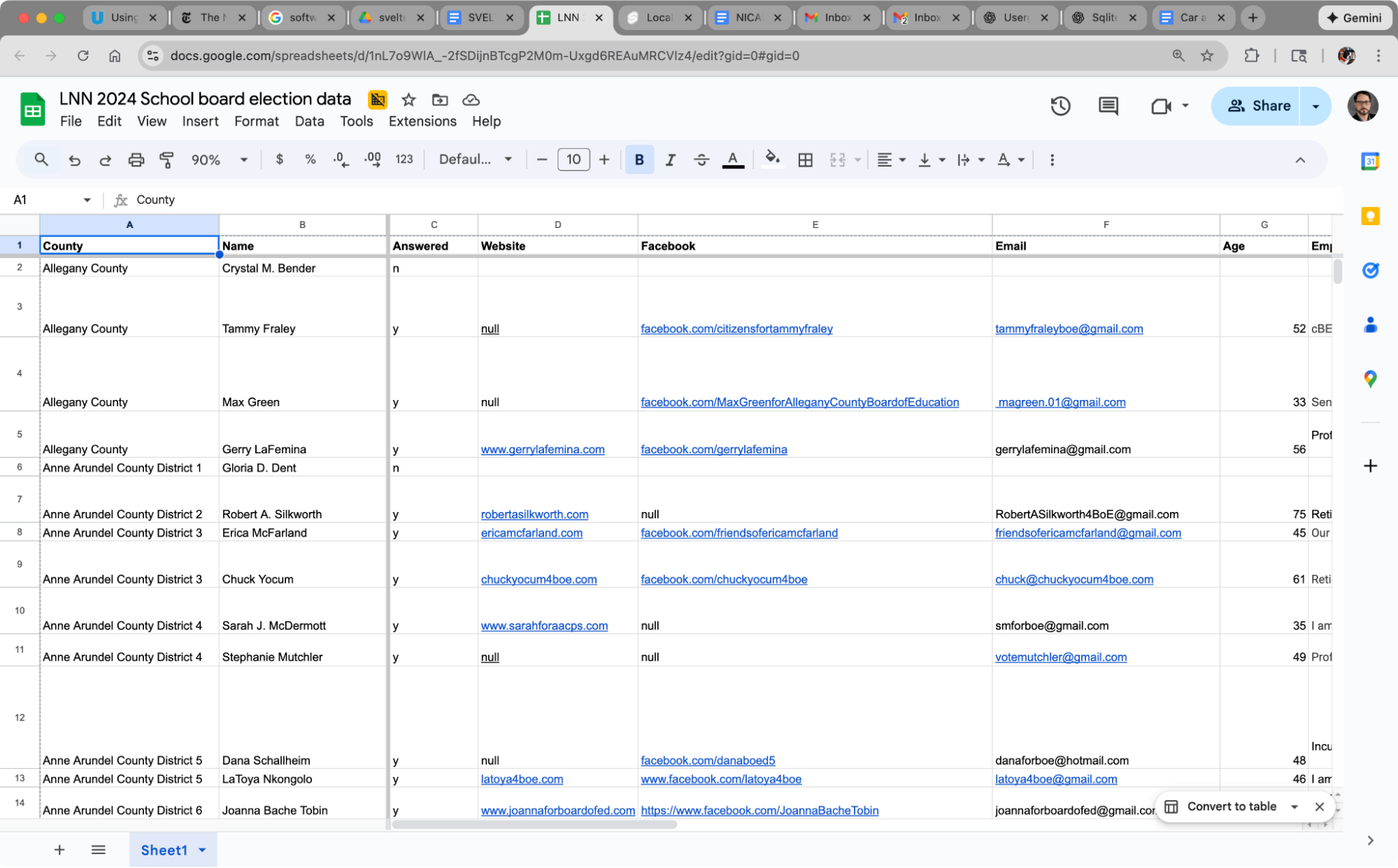Click the print icon in toolbar
The height and width of the screenshot is (868, 1398).
coord(136,159)
